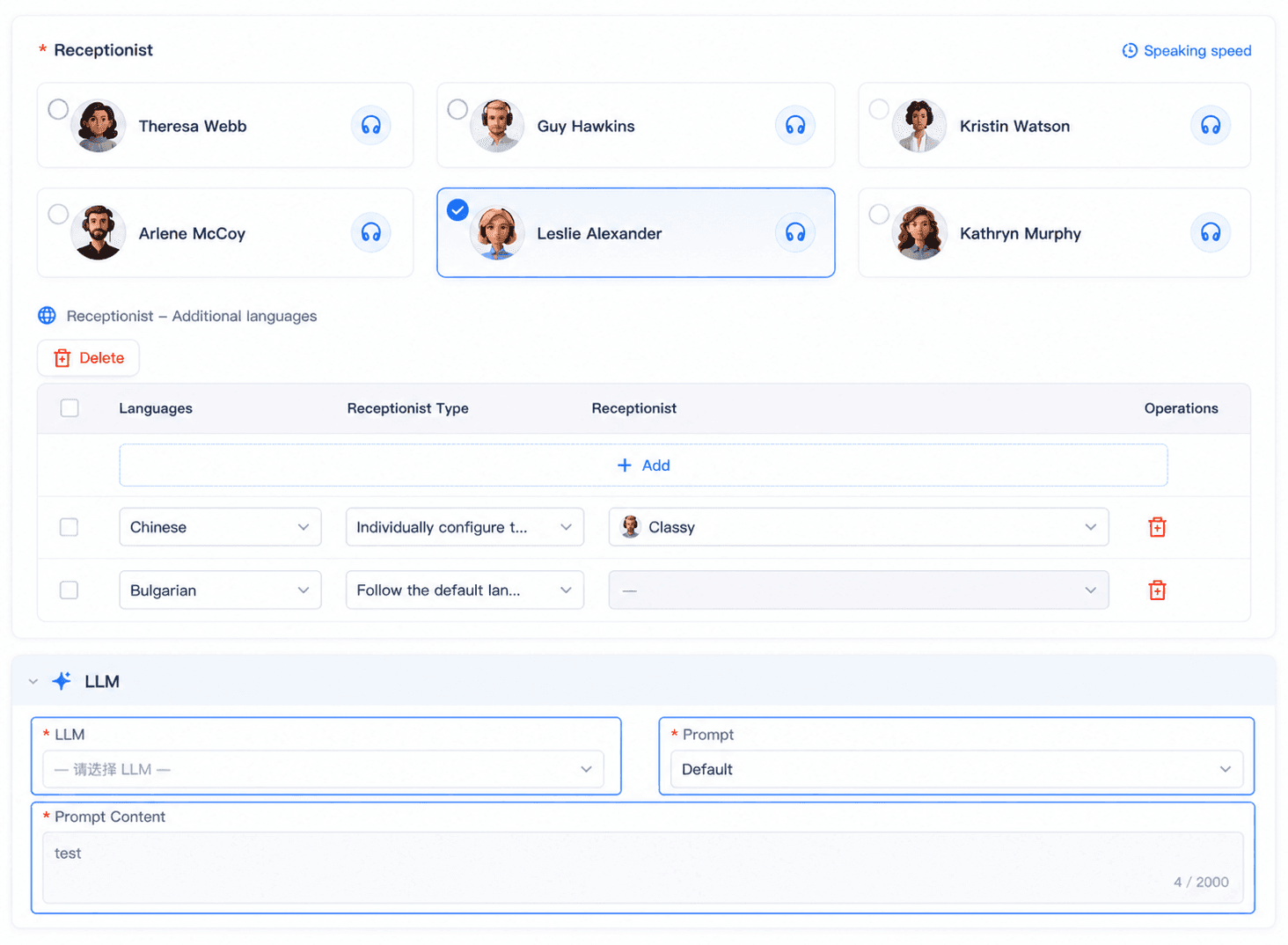Delete the Chinese language row
Image resolution: width=1288 pixels, height=945 pixels.
pyautogui.click(x=1157, y=527)
